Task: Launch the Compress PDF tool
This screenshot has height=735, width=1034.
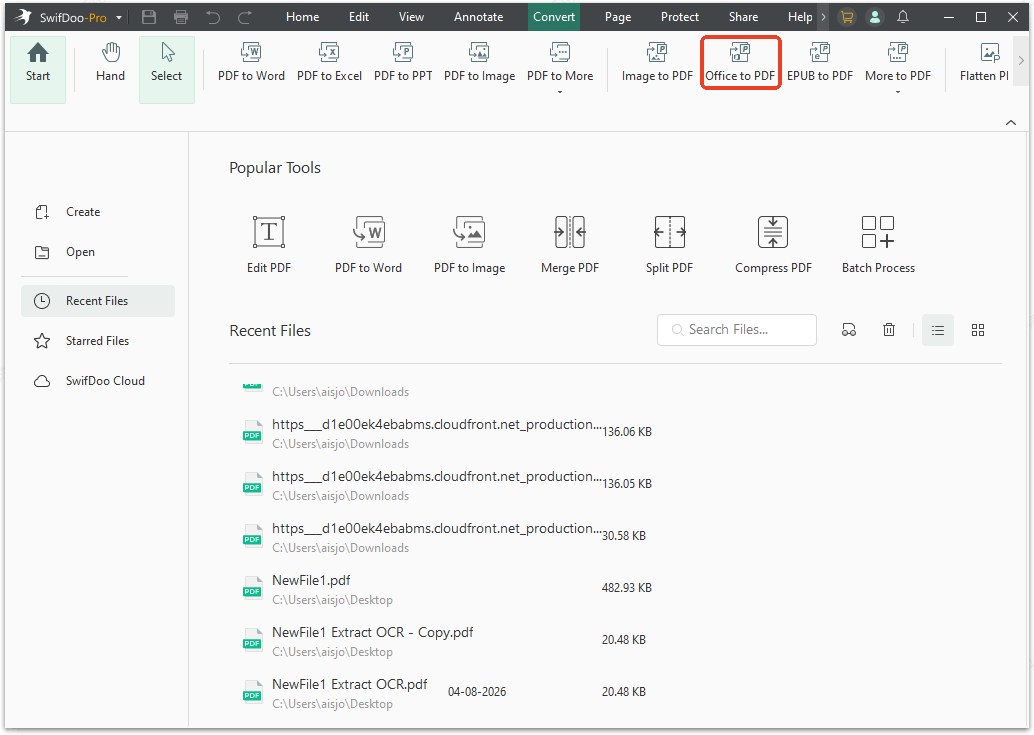Action: 772,243
